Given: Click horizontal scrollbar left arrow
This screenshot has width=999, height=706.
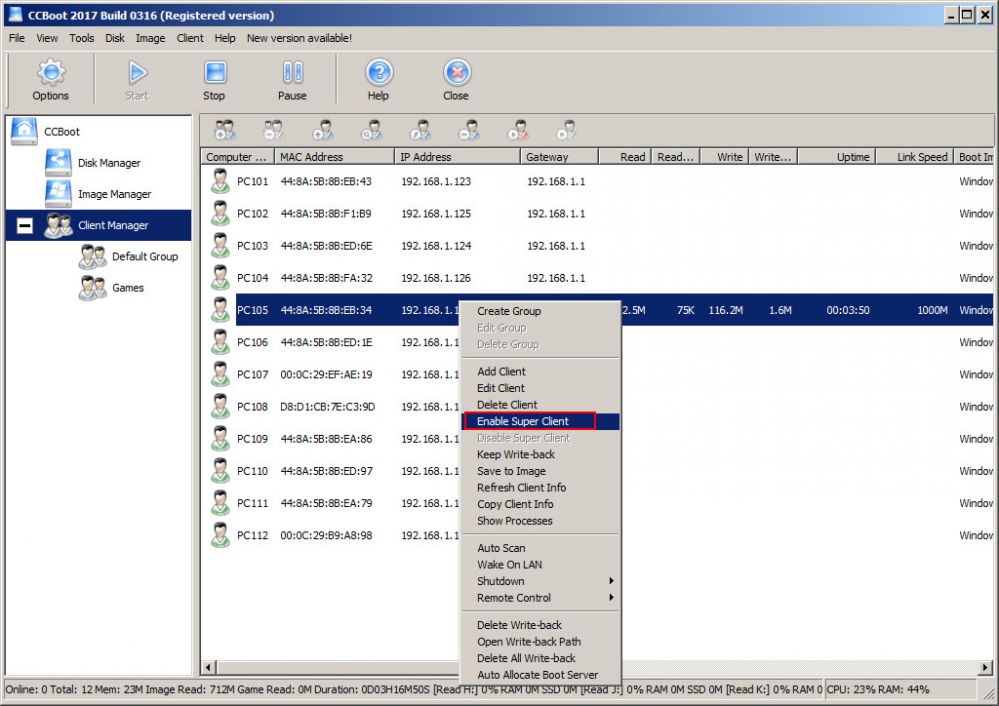Looking at the screenshot, I should pyautogui.click(x=208, y=667).
